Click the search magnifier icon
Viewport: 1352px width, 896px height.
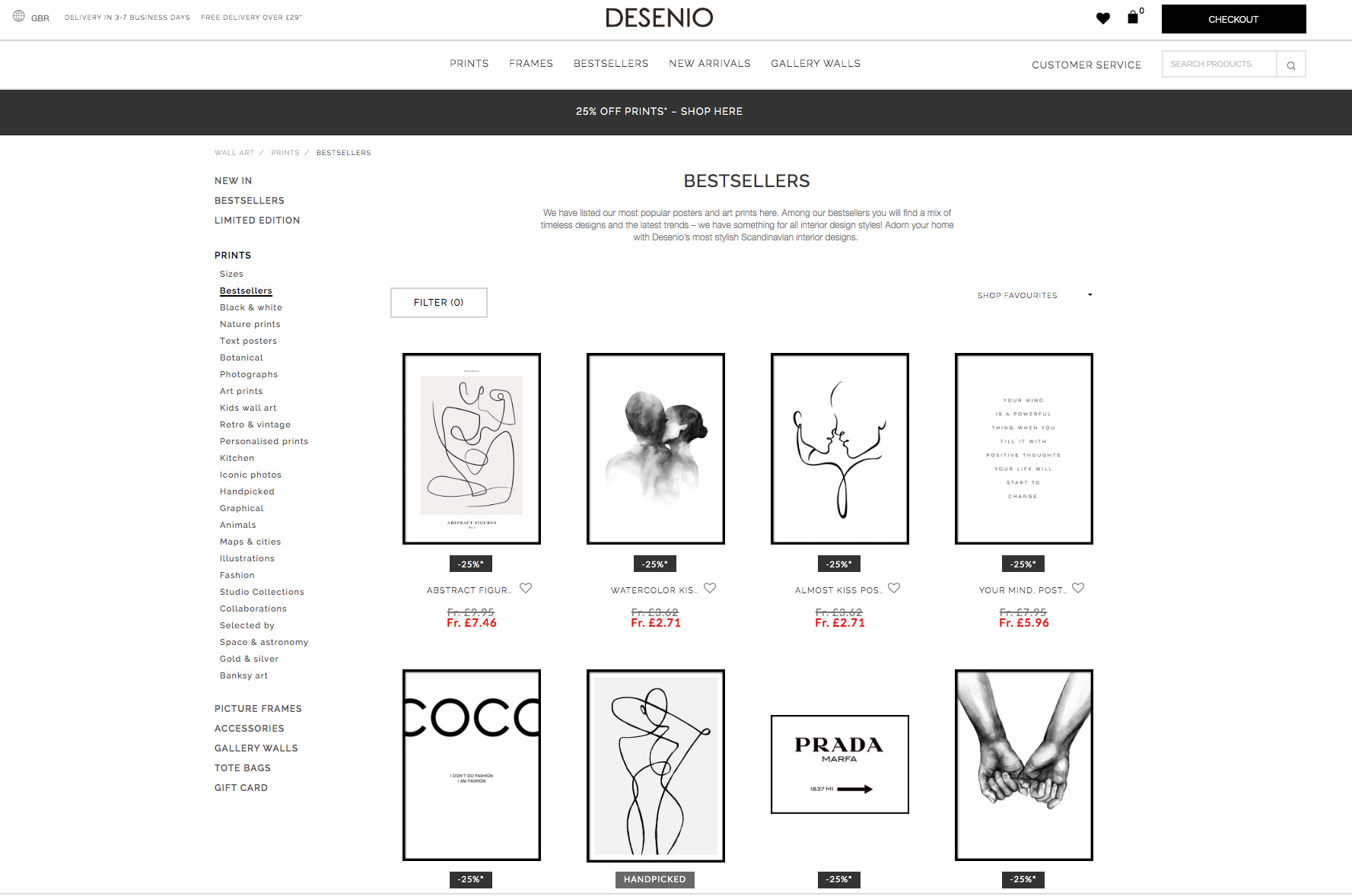tap(1290, 65)
